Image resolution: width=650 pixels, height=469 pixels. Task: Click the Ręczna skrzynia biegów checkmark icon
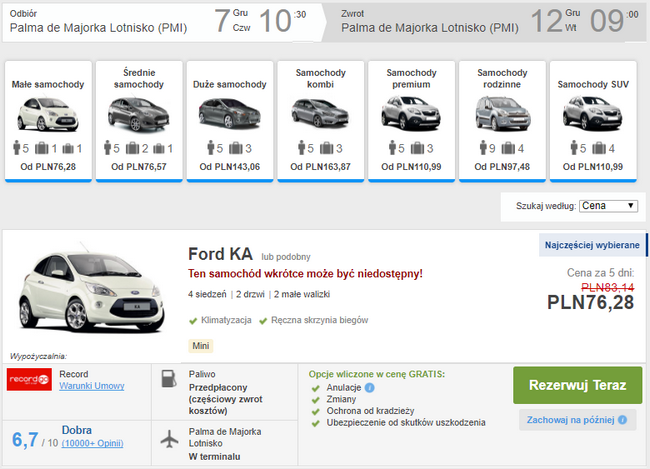(263, 321)
